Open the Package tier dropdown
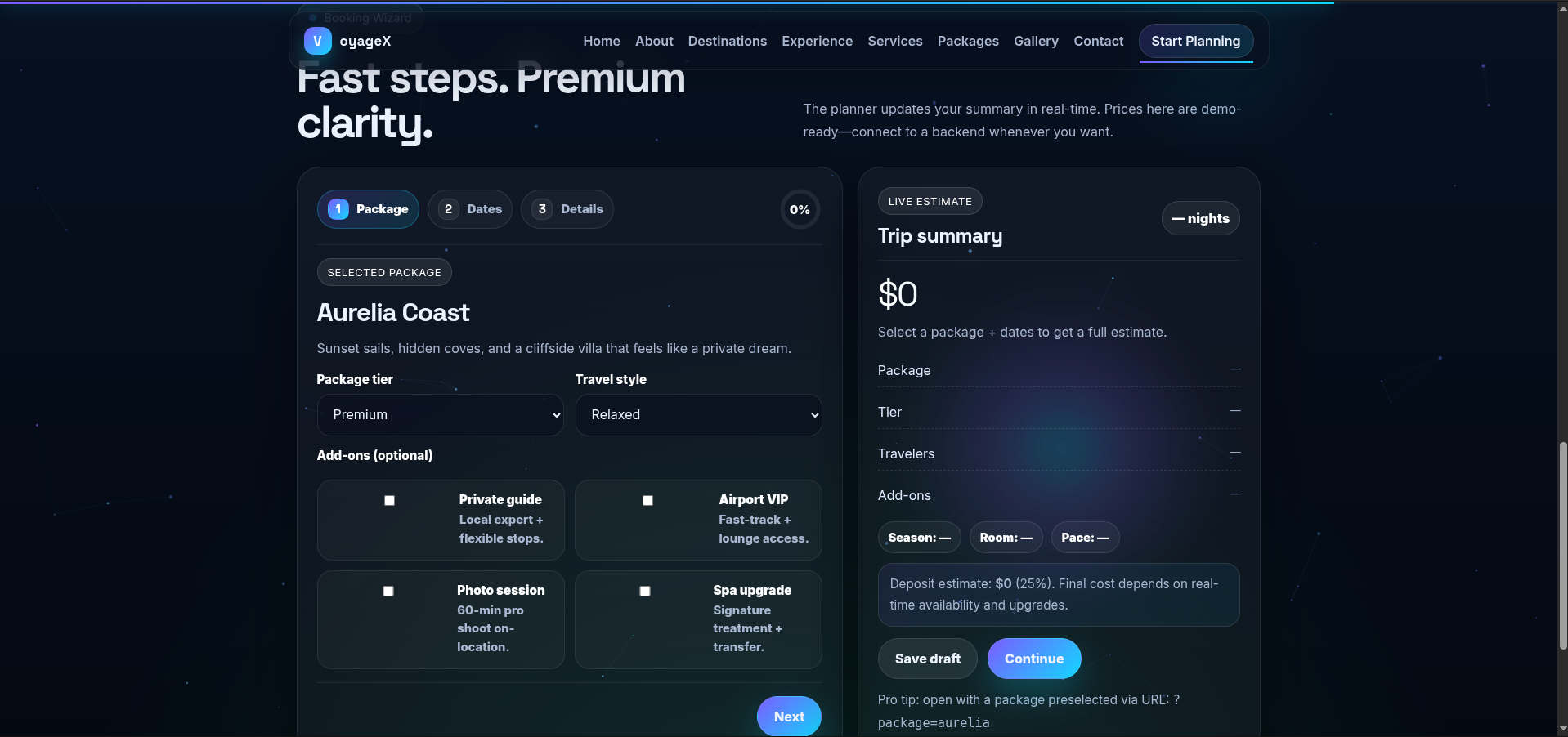This screenshot has height=737, width=1568. tap(440, 415)
